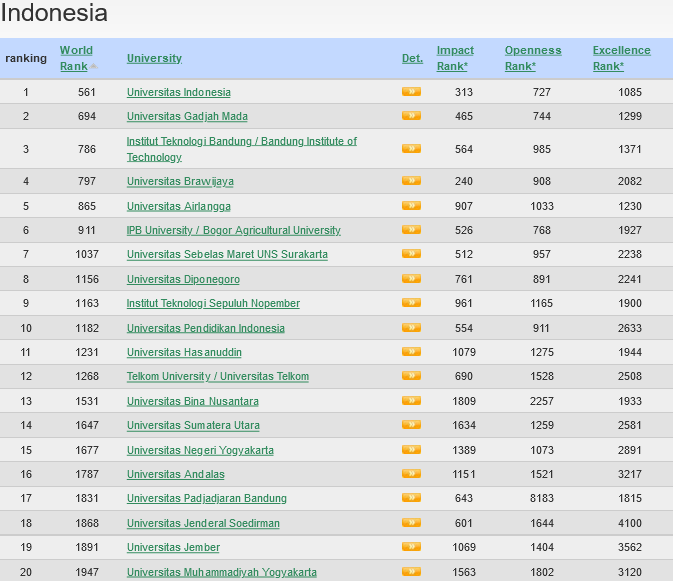Open details icon for Institut Teknologi Sepuluh Nopember
This screenshot has height=581, width=673.
pyautogui.click(x=411, y=303)
